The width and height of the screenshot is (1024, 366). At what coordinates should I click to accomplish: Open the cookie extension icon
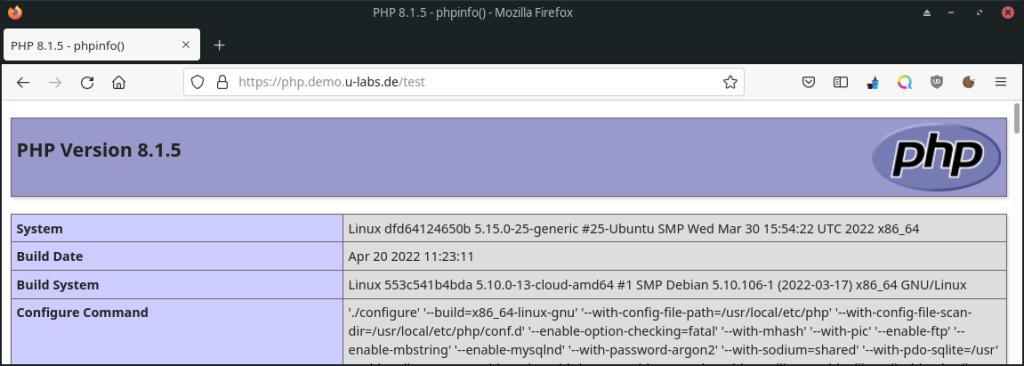click(x=968, y=82)
